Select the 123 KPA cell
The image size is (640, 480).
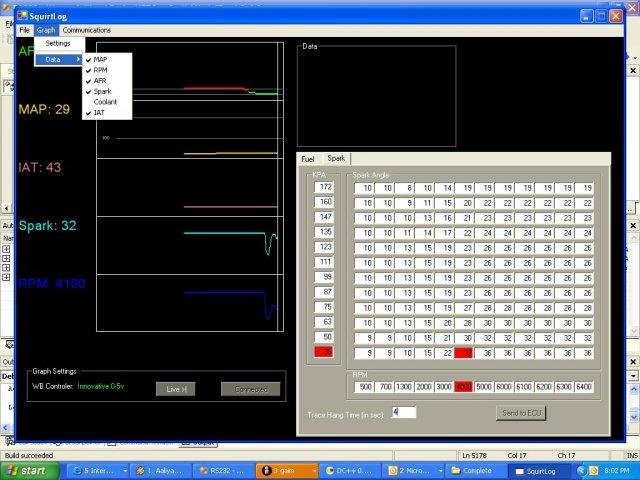pyautogui.click(x=324, y=247)
